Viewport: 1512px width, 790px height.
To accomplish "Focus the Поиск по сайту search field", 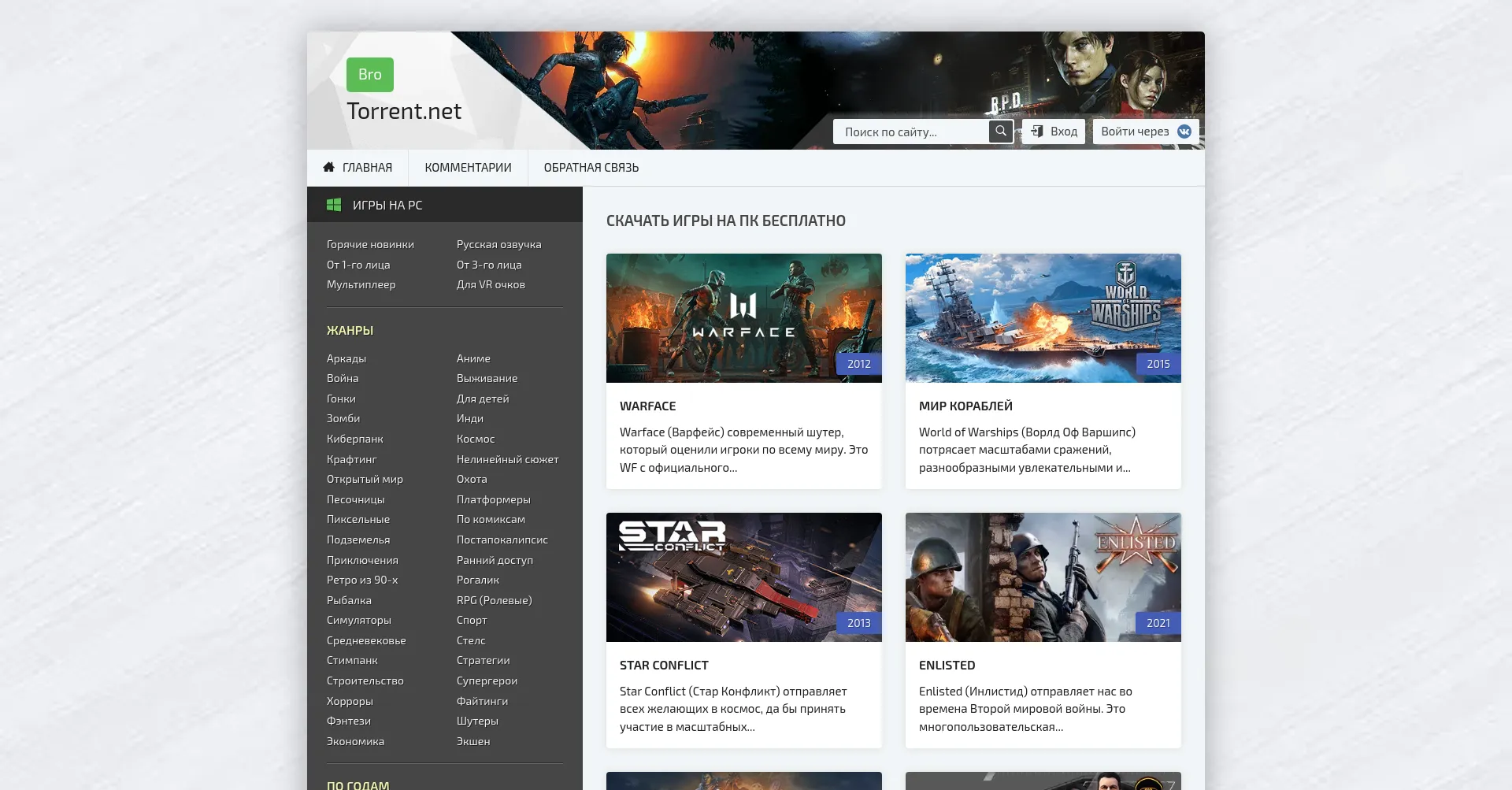I will (911, 132).
